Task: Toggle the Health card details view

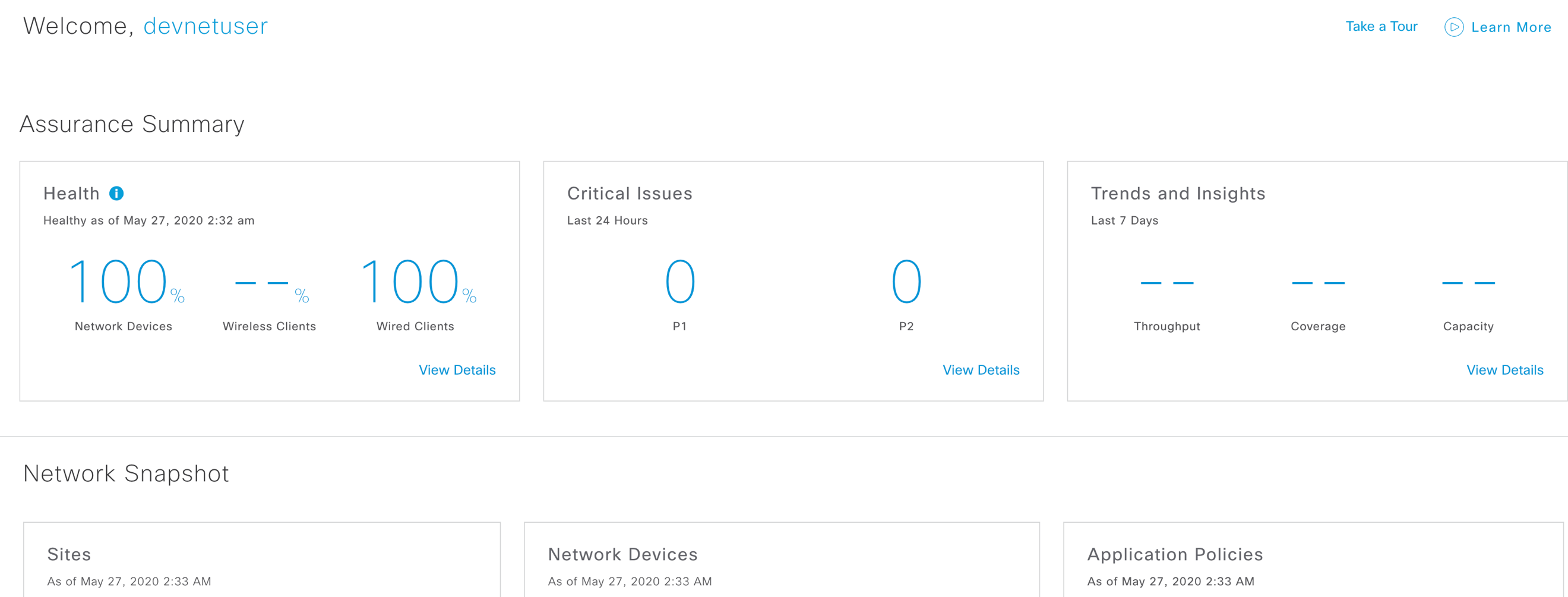Action: click(457, 369)
